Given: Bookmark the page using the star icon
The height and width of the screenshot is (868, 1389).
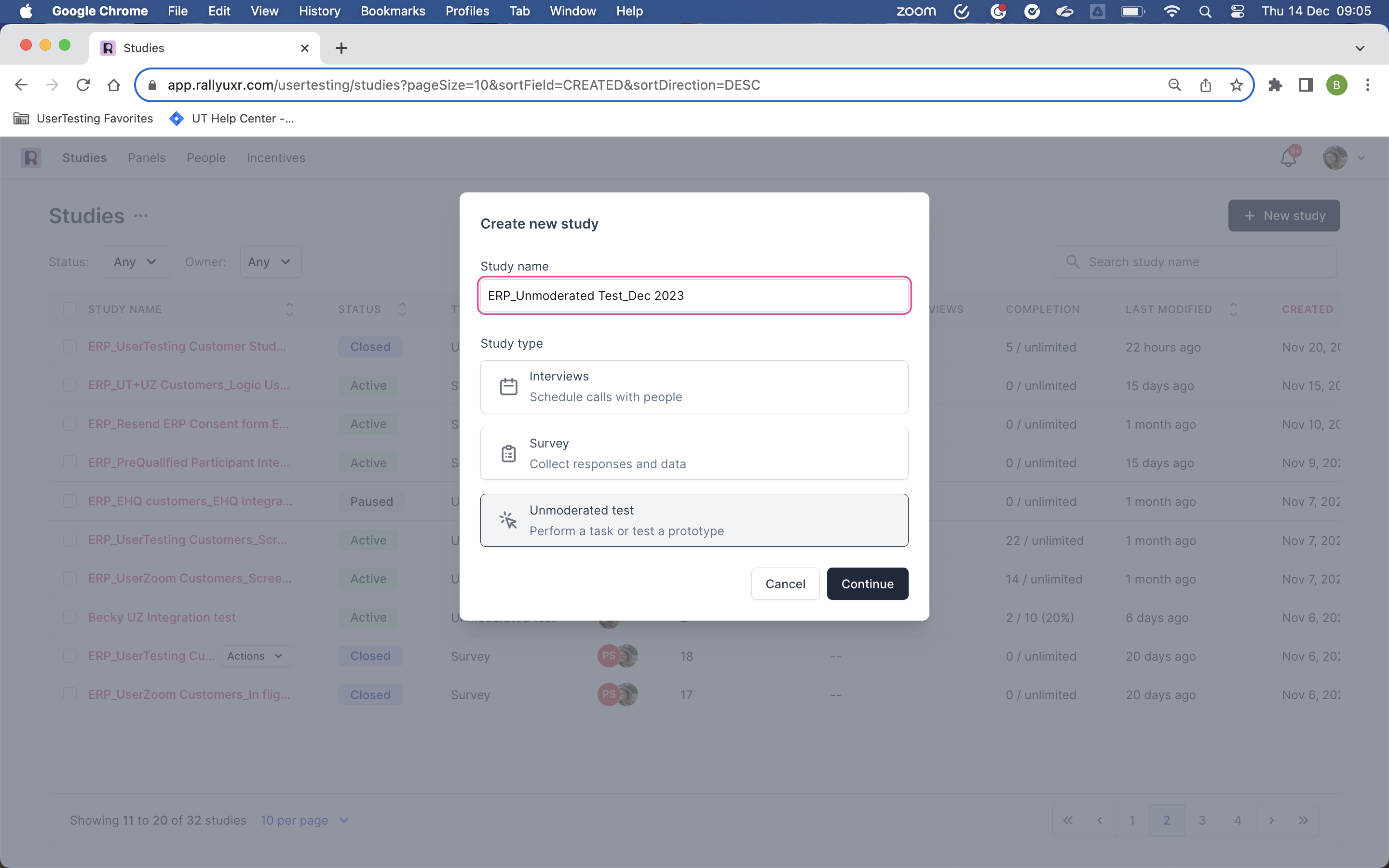Looking at the screenshot, I should tap(1236, 84).
